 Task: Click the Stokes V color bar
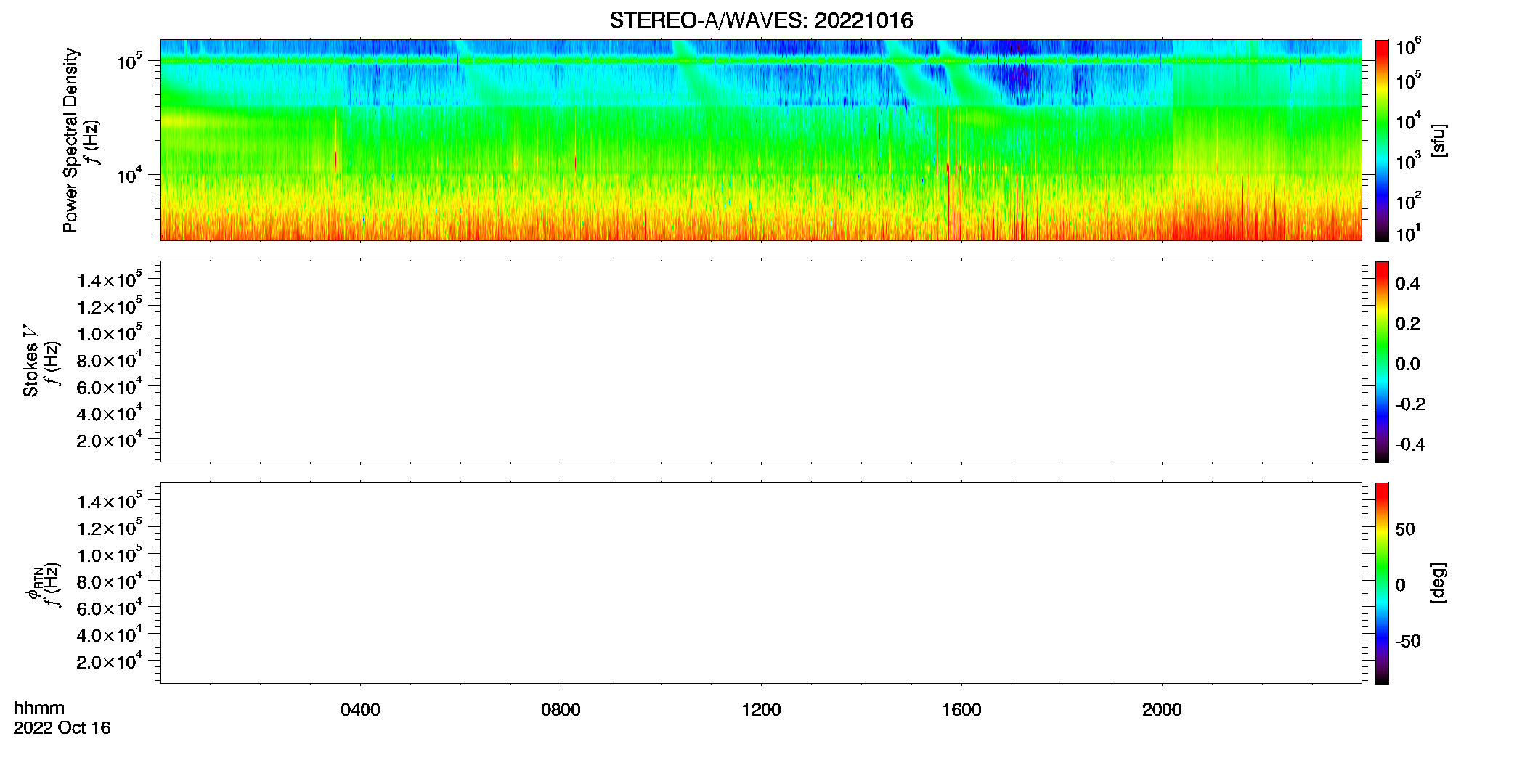tap(1382, 362)
